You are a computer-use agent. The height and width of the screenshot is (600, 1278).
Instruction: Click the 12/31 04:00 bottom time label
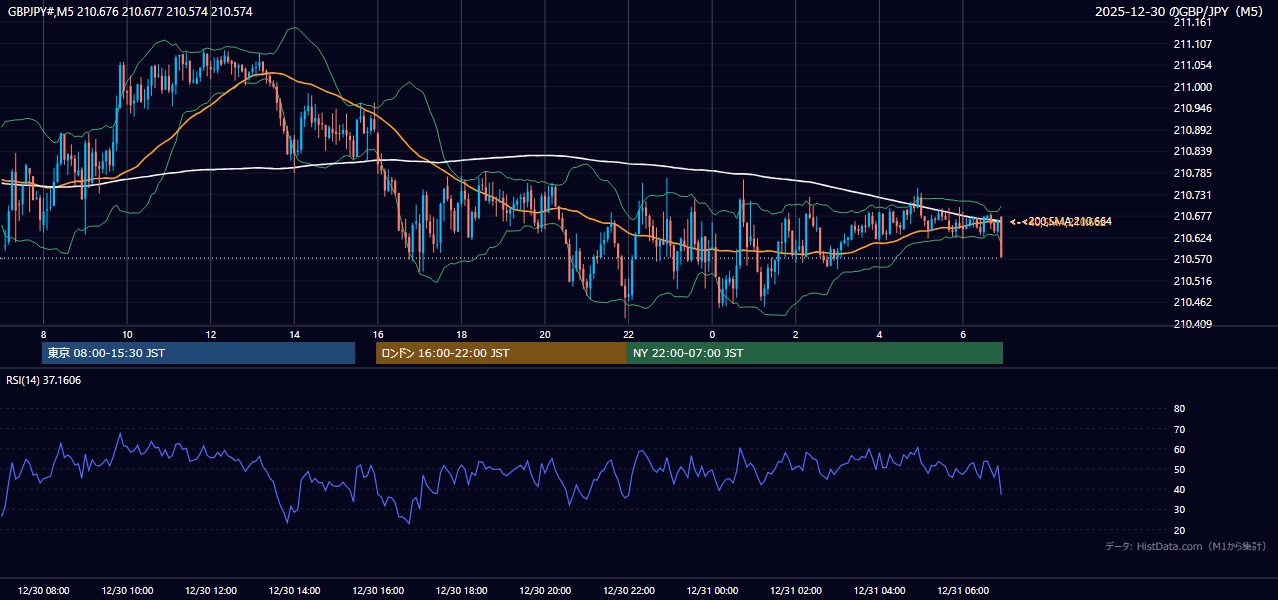(x=879, y=591)
